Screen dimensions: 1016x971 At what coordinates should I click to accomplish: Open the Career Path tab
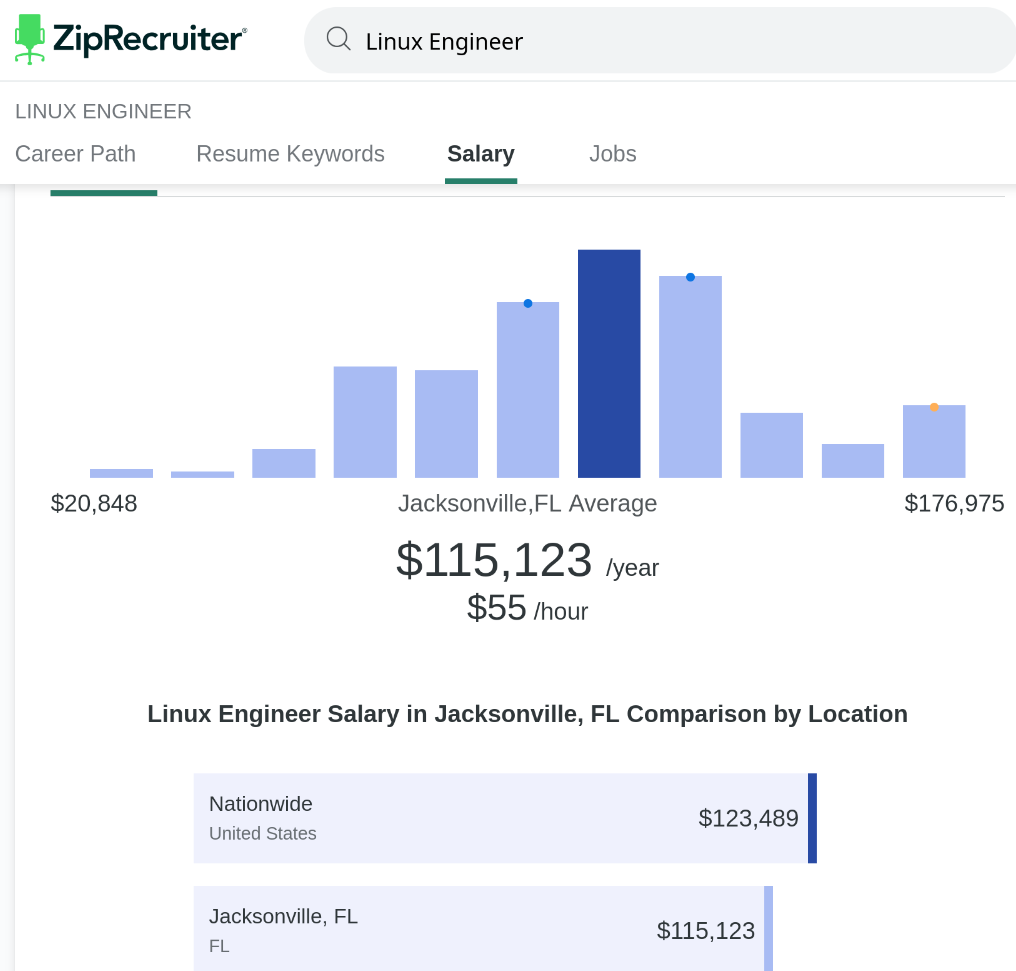click(x=75, y=154)
